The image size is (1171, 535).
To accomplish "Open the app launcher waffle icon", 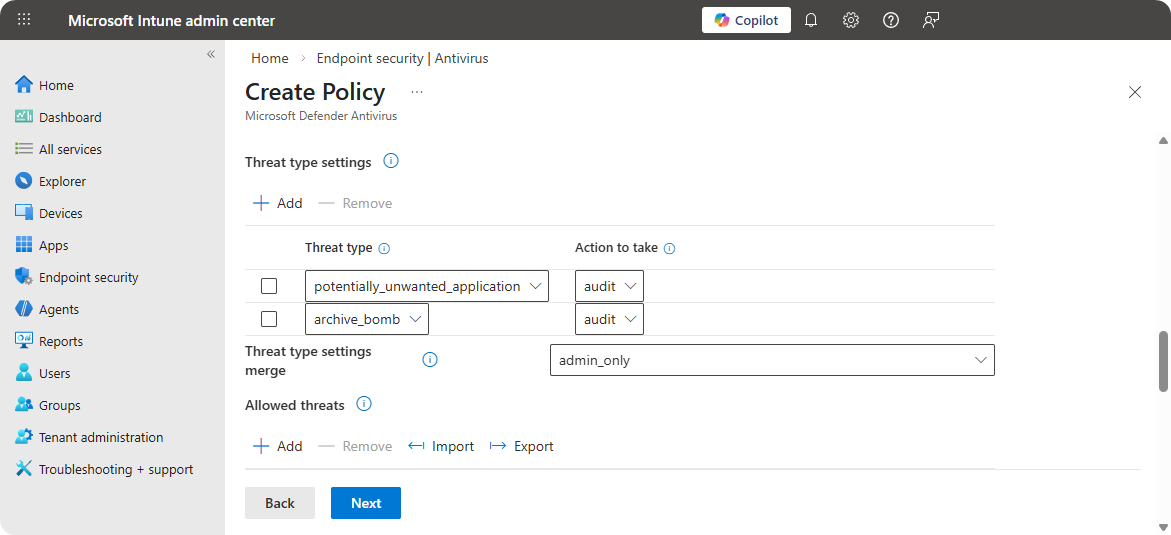I will pyautogui.click(x=24, y=20).
